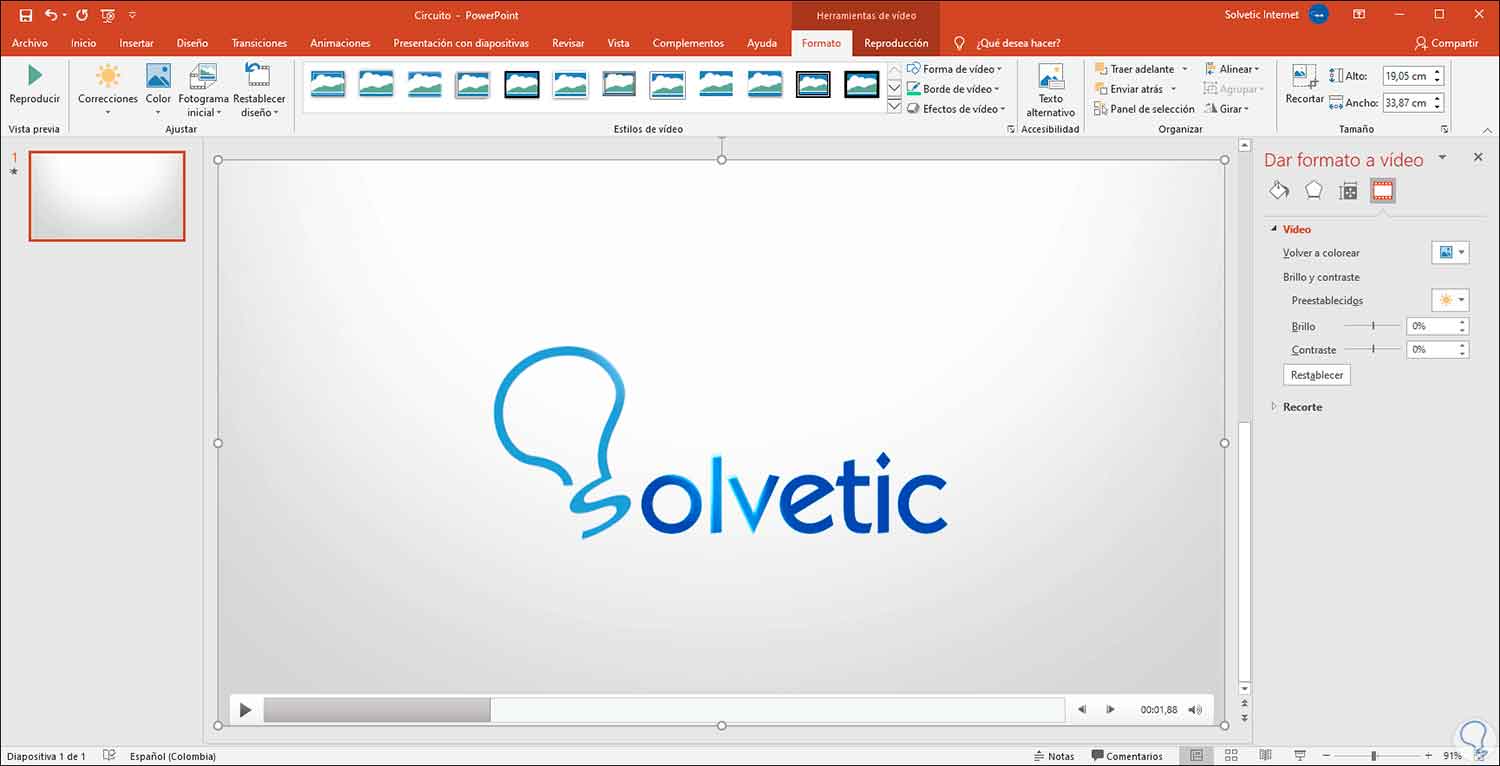Image resolution: width=1500 pixels, height=766 pixels.
Task: Open Comentarios from the status bar
Action: (1127, 756)
